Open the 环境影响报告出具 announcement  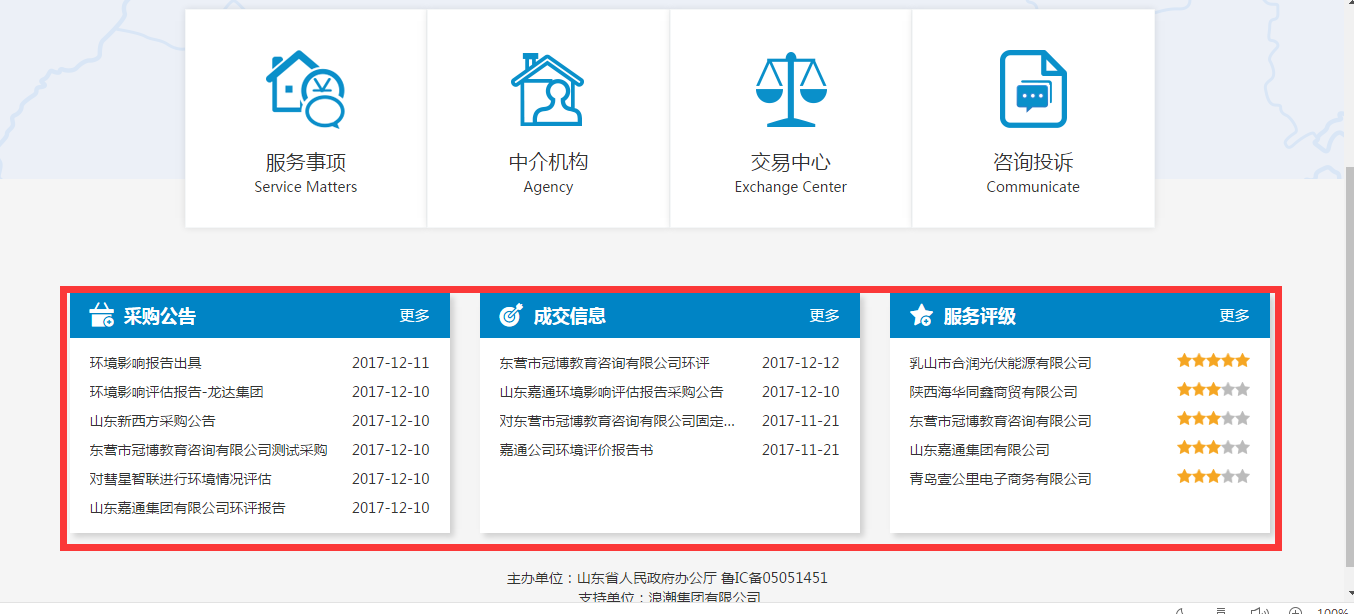[x=146, y=363]
